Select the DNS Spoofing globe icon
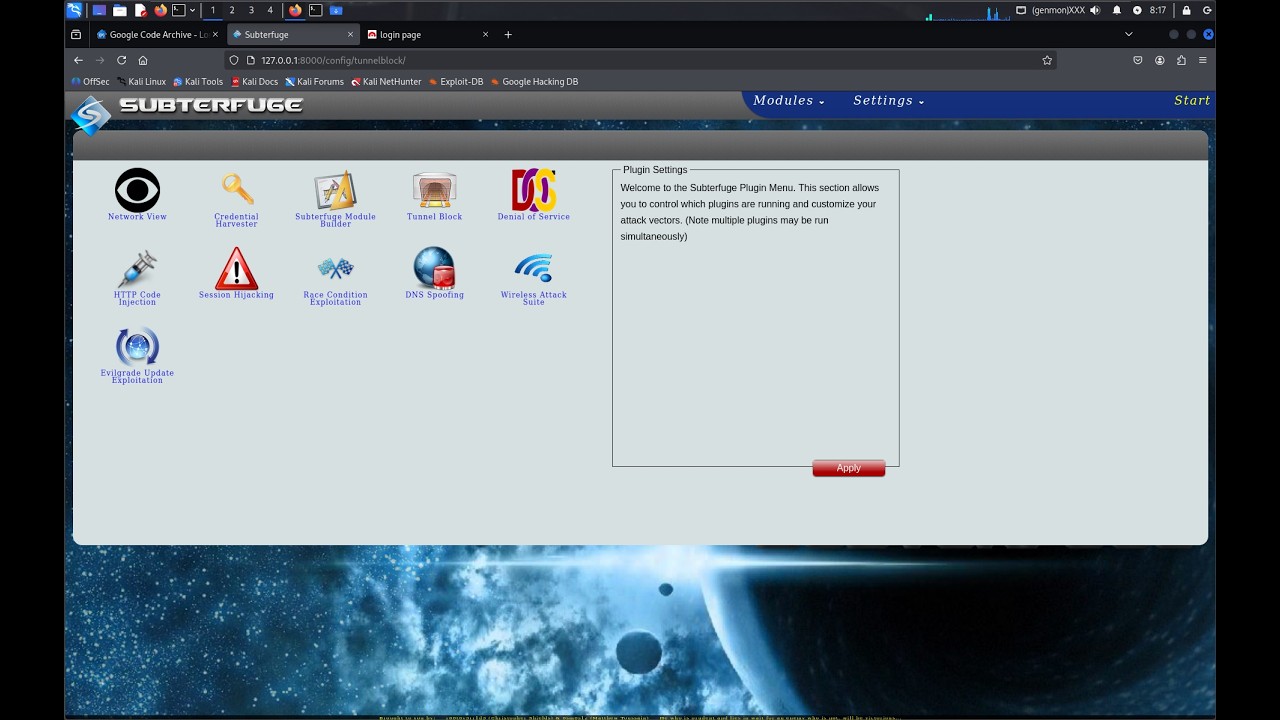 click(434, 268)
